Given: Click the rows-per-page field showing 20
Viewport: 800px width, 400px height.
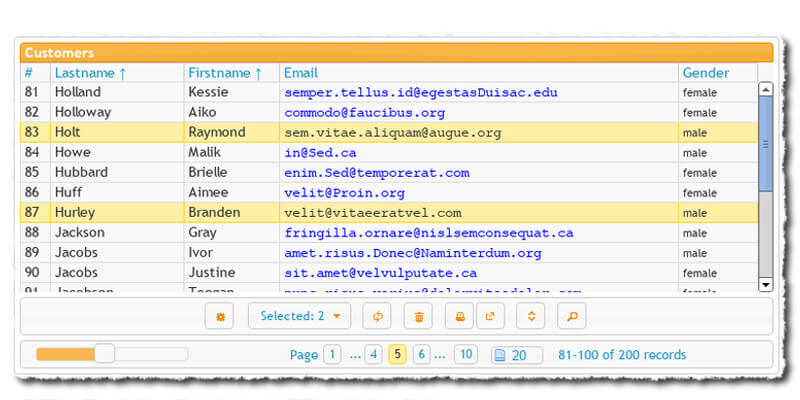Looking at the screenshot, I should click(518, 355).
